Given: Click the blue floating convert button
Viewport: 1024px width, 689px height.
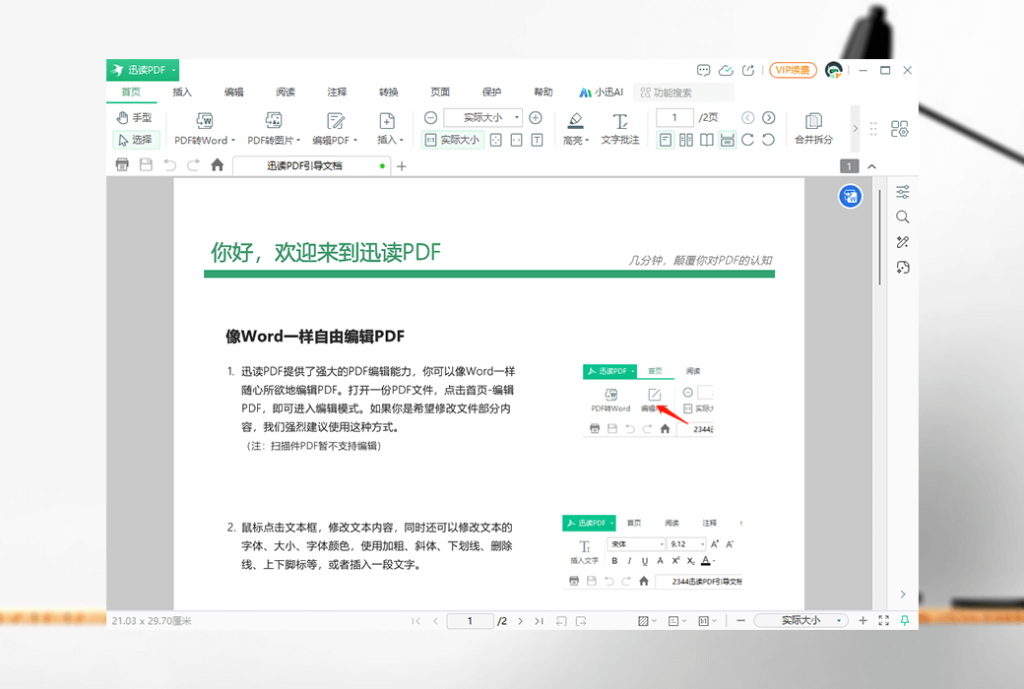Looking at the screenshot, I should 850,197.
